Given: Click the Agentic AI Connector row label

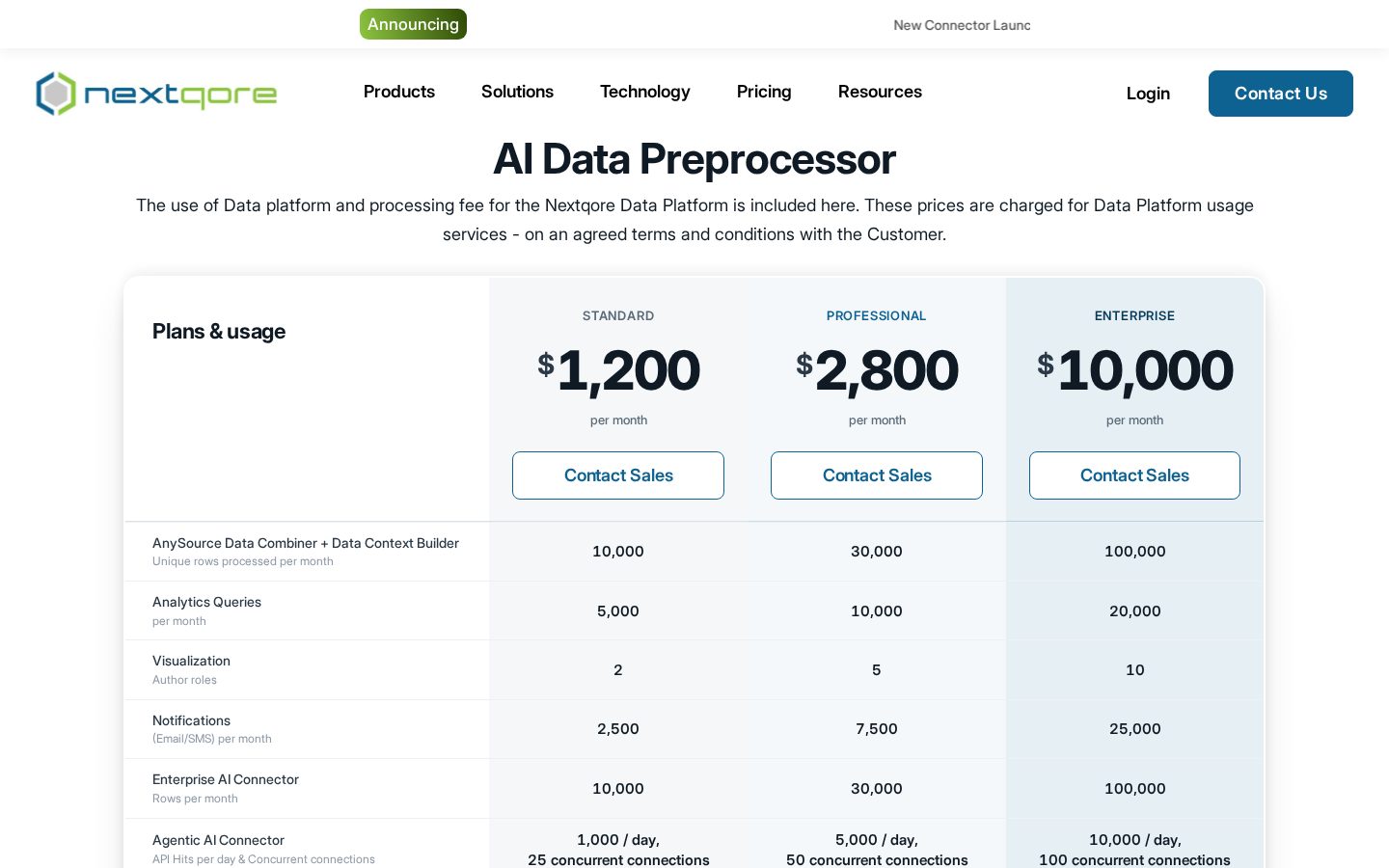Looking at the screenshot, I should [218, 840].
